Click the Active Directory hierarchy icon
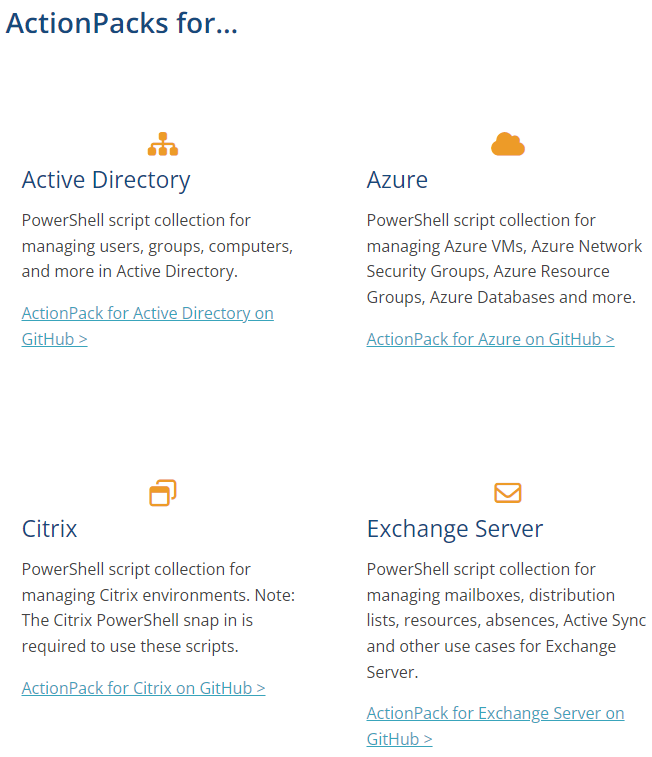 click(x=163, y=144)
